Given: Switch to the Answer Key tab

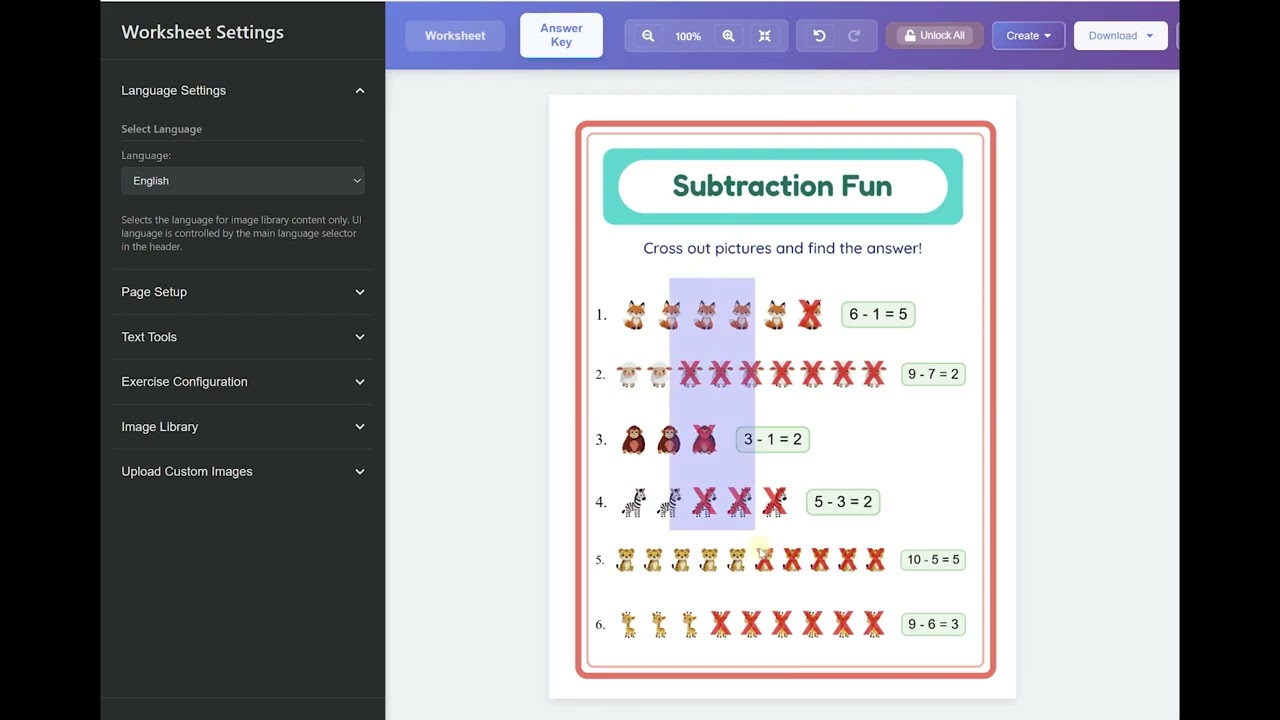Looking at the screenshot, I should point(561,35).
